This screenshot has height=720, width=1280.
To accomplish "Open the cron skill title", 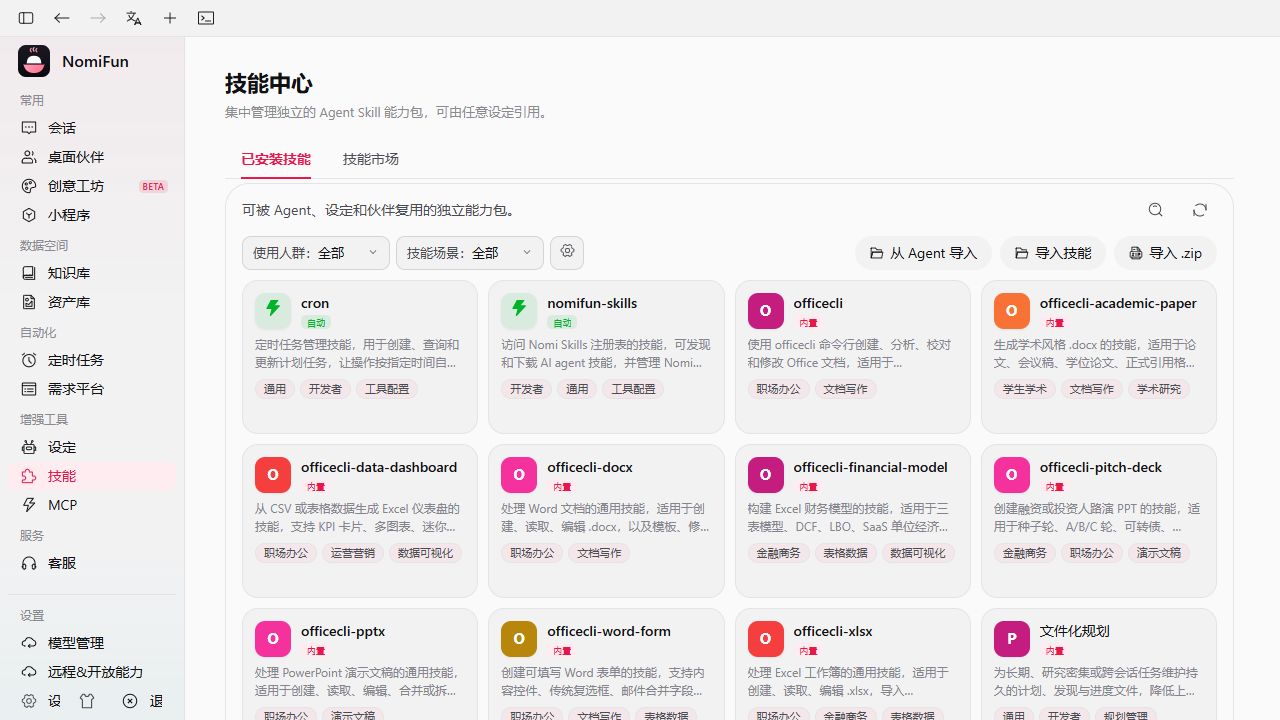I will click(315, 303).
